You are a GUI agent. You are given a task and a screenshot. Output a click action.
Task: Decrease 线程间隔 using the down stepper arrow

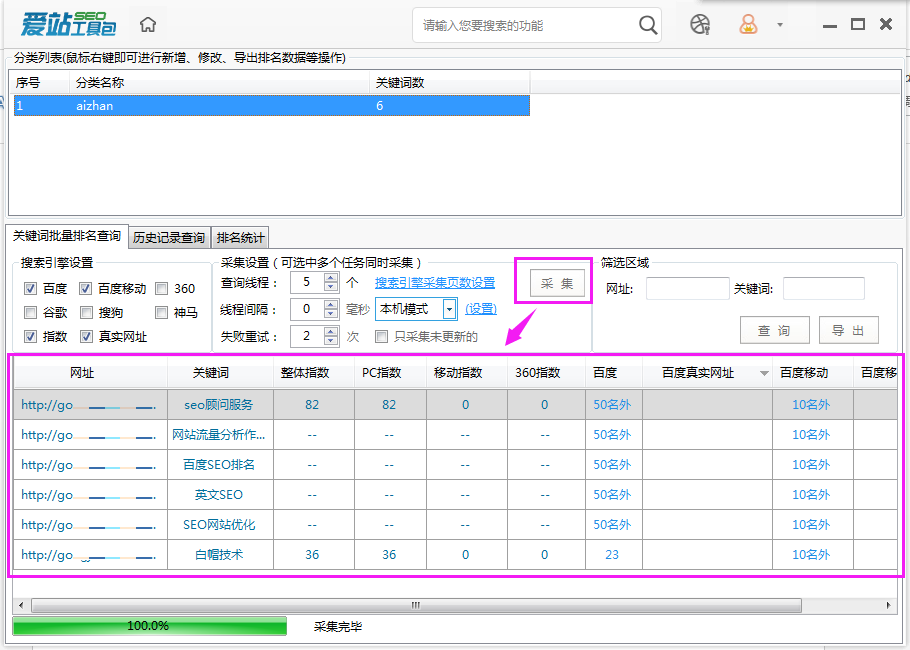[x=330, y=313]
